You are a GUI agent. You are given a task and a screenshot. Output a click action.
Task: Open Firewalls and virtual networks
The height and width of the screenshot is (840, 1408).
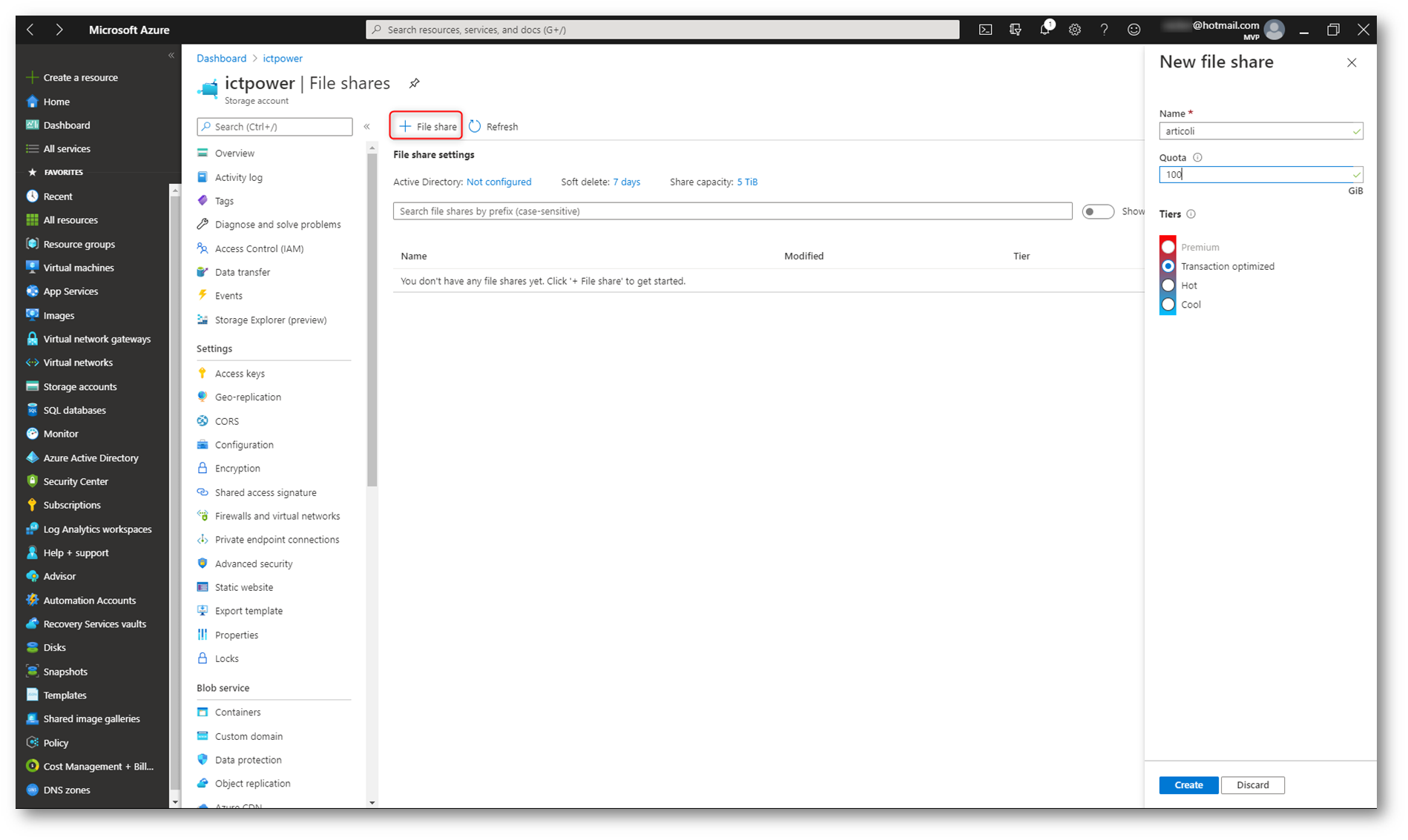pos(277,516)
